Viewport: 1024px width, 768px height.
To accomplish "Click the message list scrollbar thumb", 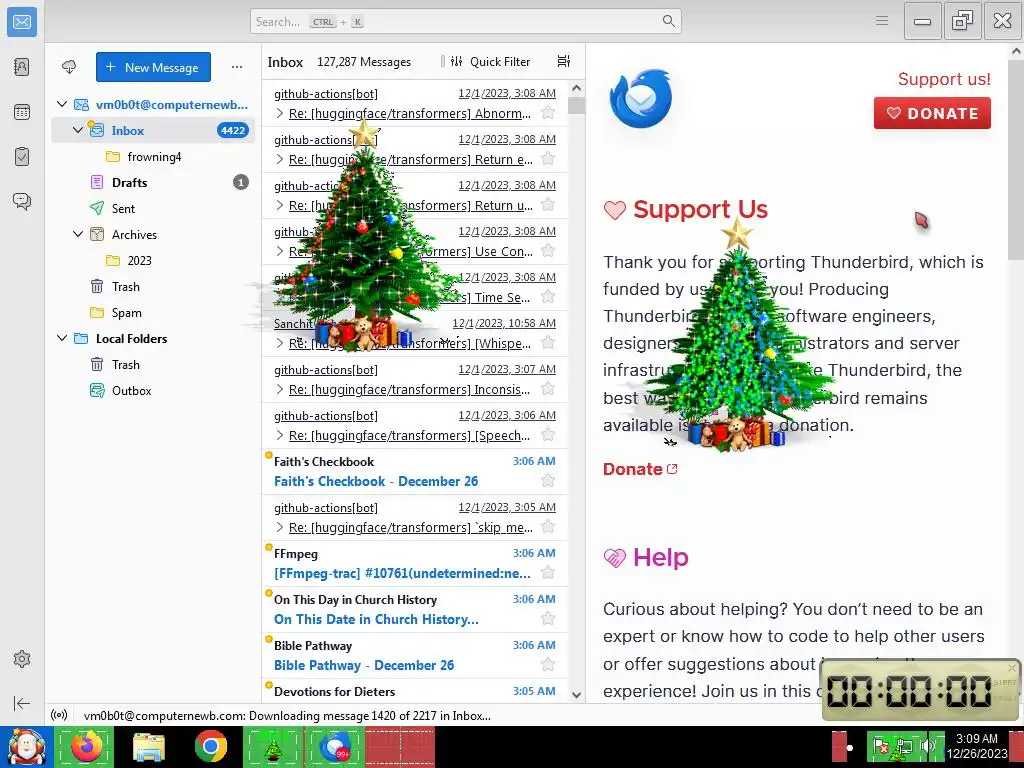I will [577, 106].
